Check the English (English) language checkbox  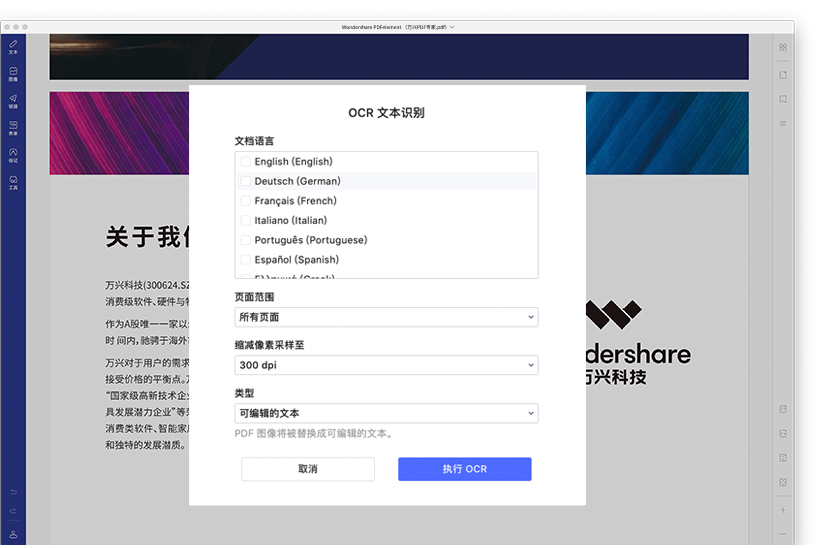coord(246,162)
